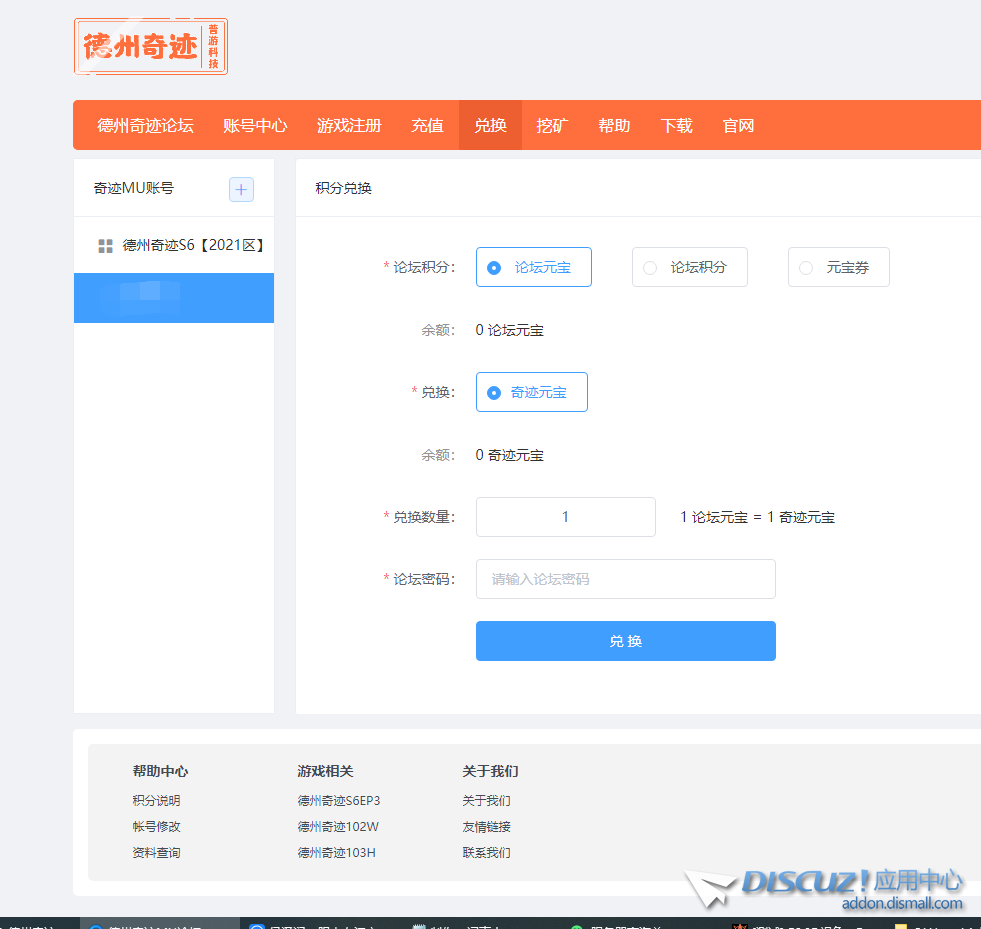The width and height of the screenshot is (981, 929).
Task: Expand the 德州奇迹S6【2021区】 server entry
Action: pyautogui.click(x=192, y=246)
